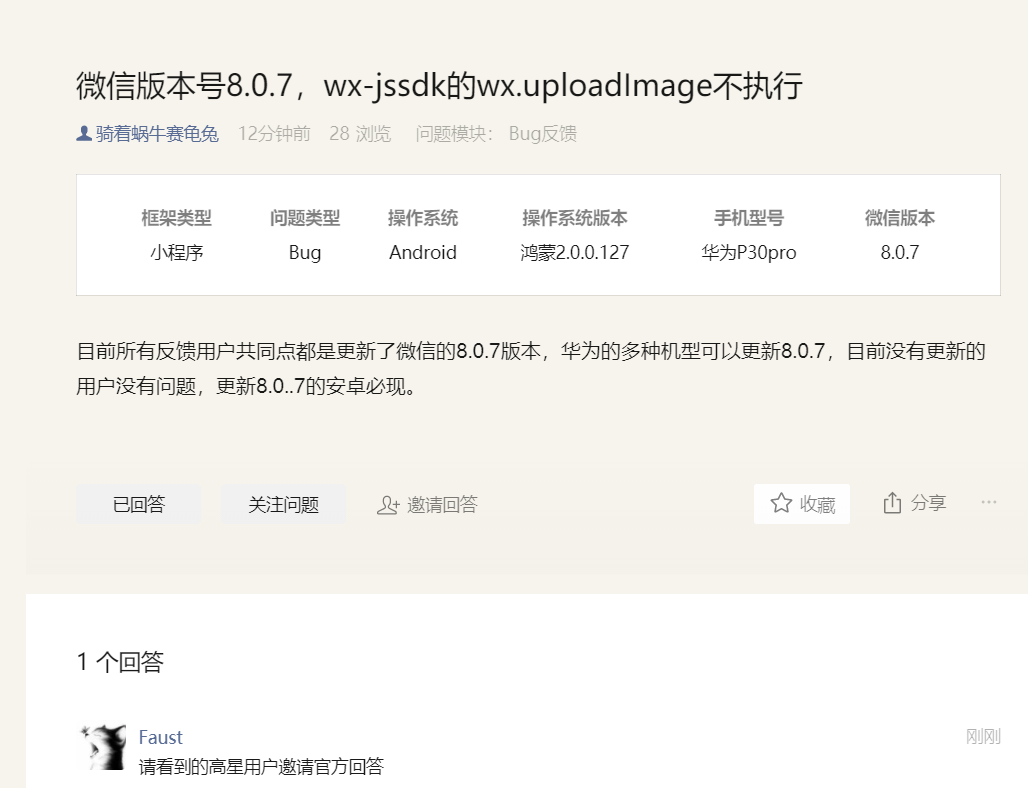Follow the question via 关注问题

coord(283,504)
